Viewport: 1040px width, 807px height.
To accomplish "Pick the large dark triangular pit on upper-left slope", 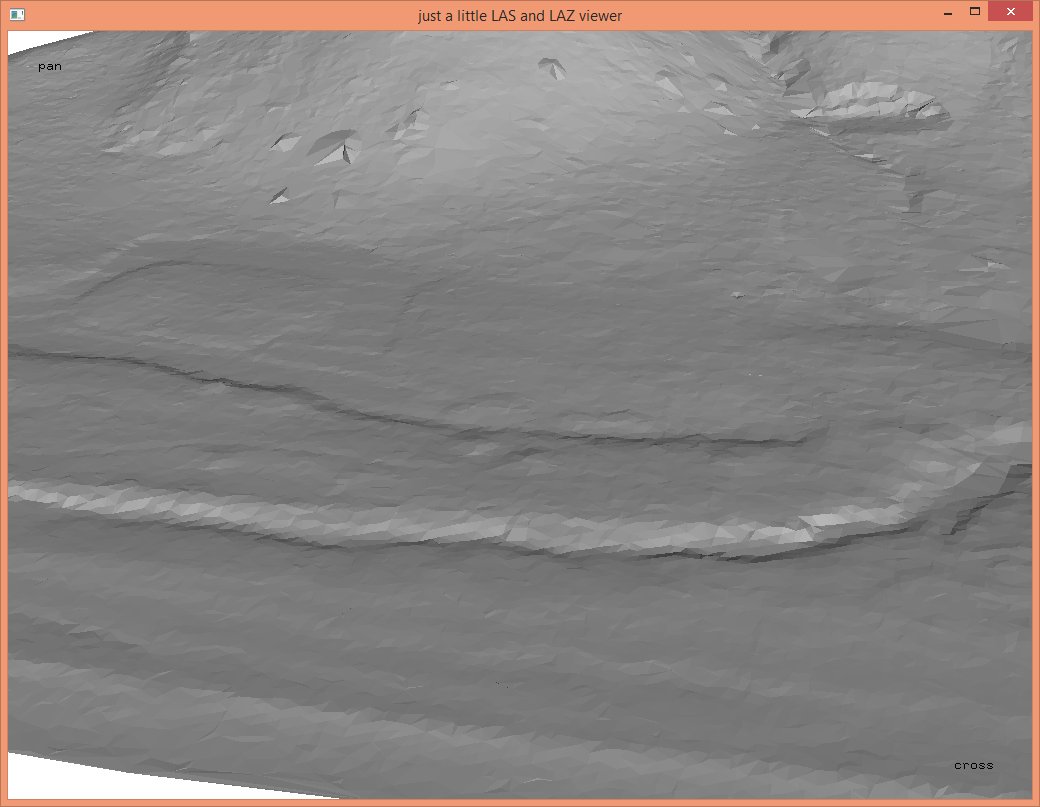I will coord(335,147).
